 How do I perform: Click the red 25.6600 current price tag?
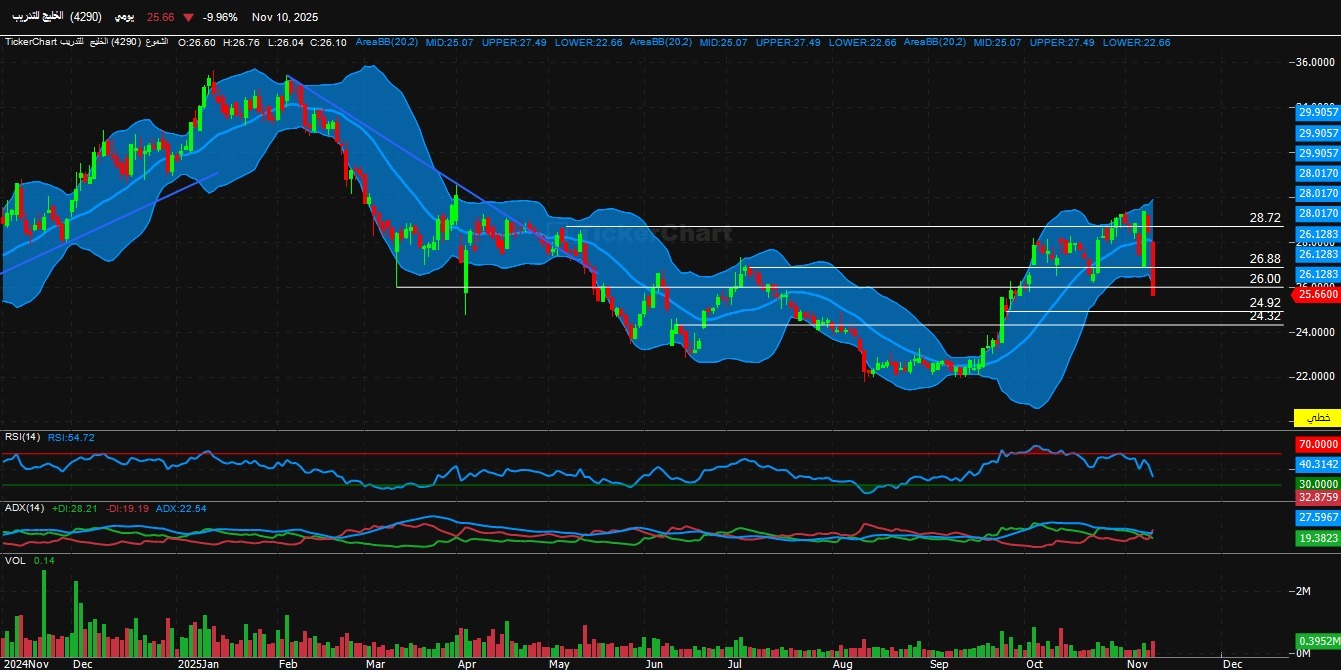[1316, 295]
